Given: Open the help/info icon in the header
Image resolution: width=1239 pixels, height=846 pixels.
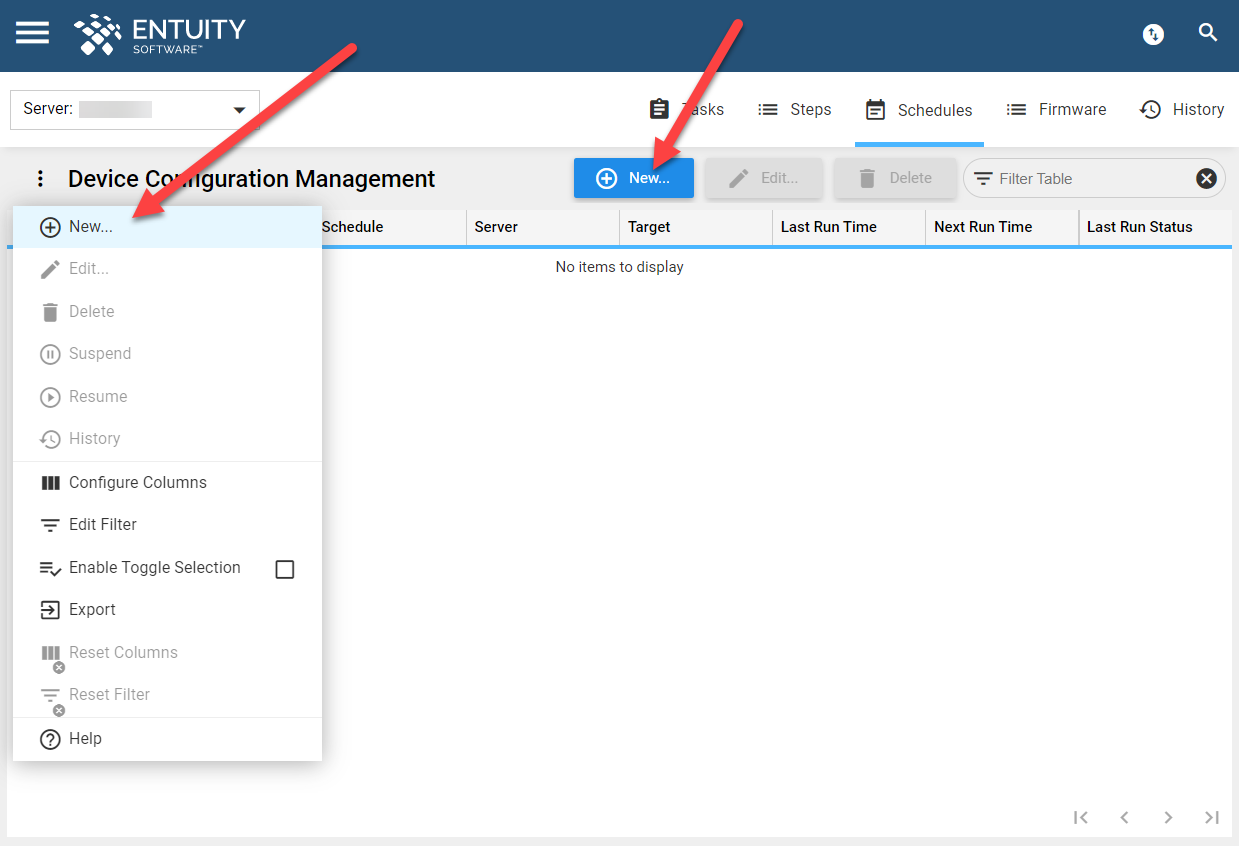Looking at the screenshot, I should (1152, 33).
